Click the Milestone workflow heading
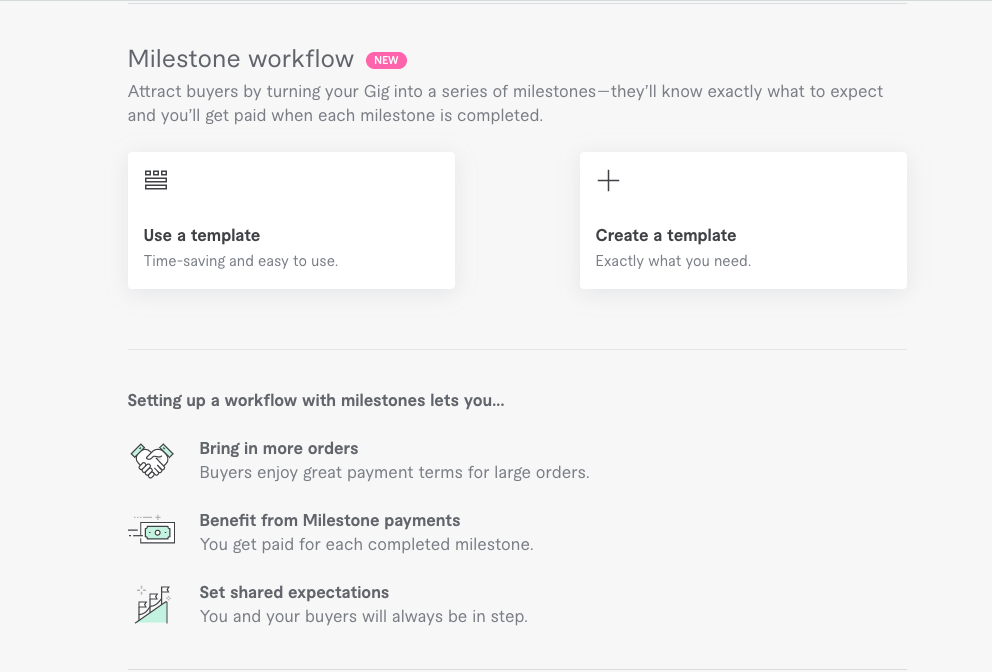The width and height of the screenshot is (992, 672). 241,59
